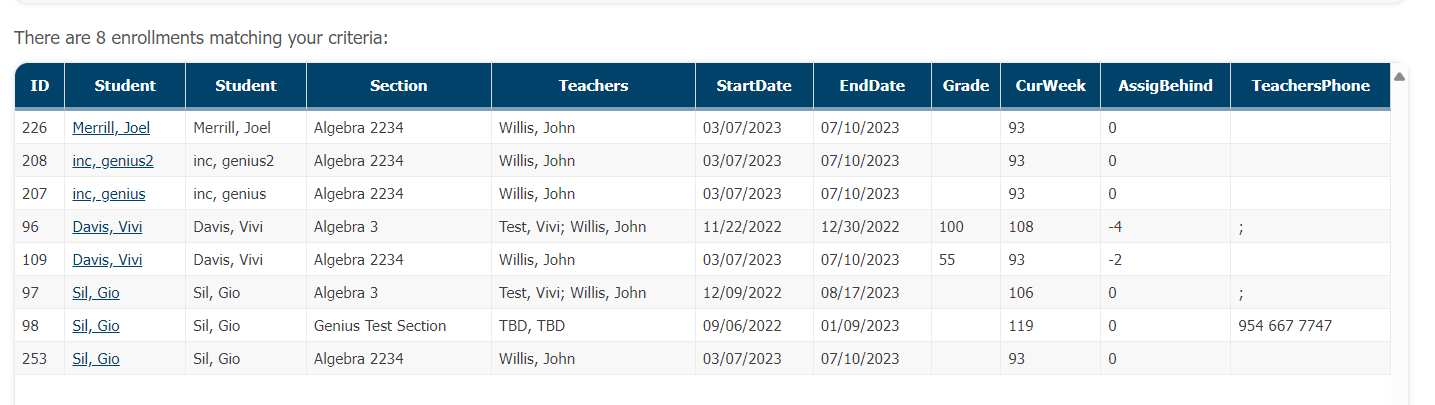Sort by the Teachers column header
The width and height of the screenshot is (1435, 405).
593,86
